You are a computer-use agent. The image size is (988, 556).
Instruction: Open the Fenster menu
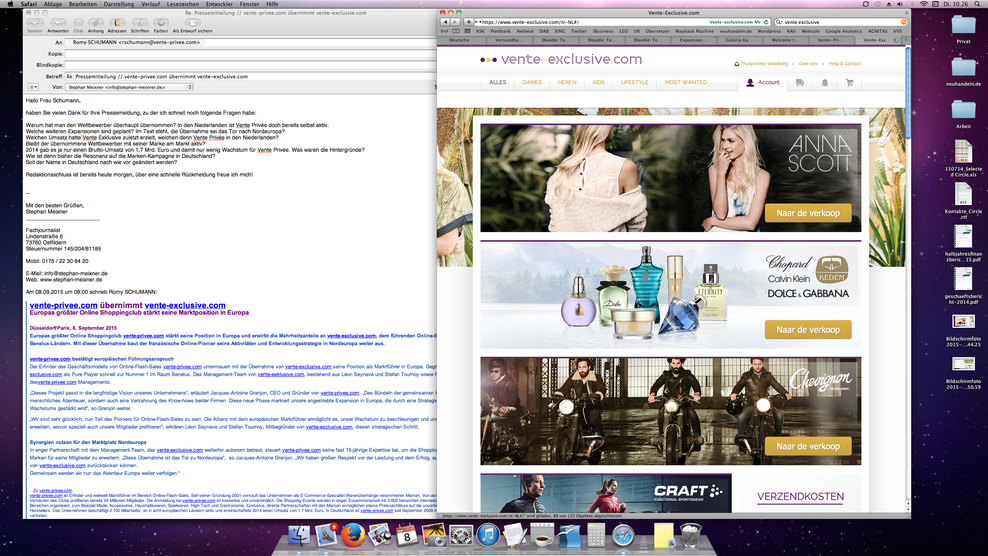(250, 4)
